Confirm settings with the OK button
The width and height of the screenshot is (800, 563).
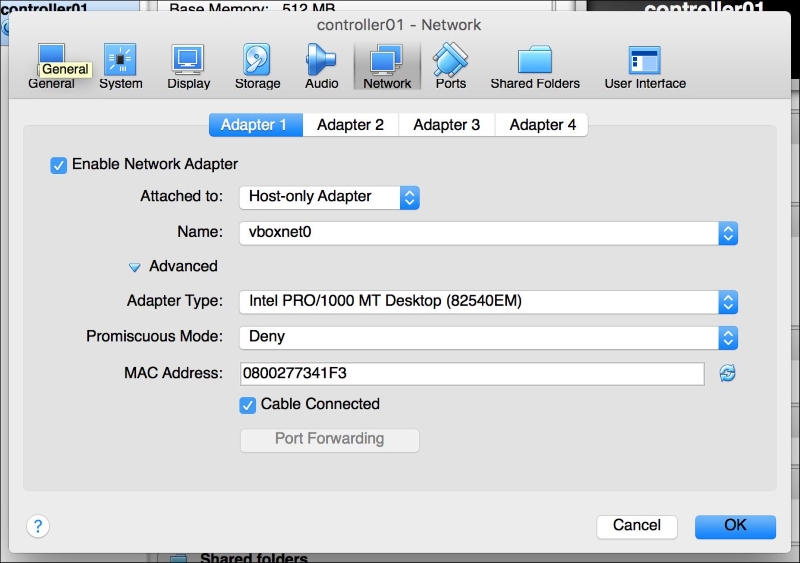(735, 526)
